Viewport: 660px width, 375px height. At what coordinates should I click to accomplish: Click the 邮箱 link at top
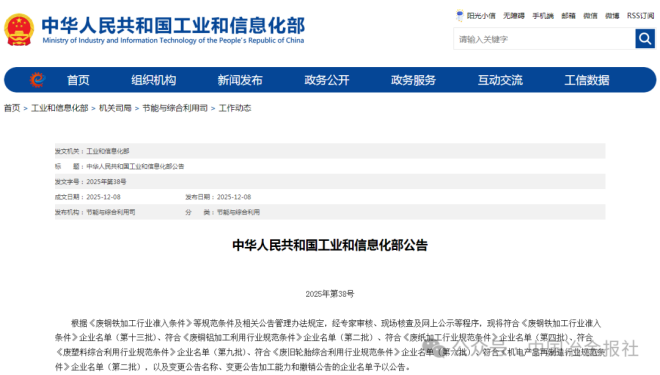568,16
